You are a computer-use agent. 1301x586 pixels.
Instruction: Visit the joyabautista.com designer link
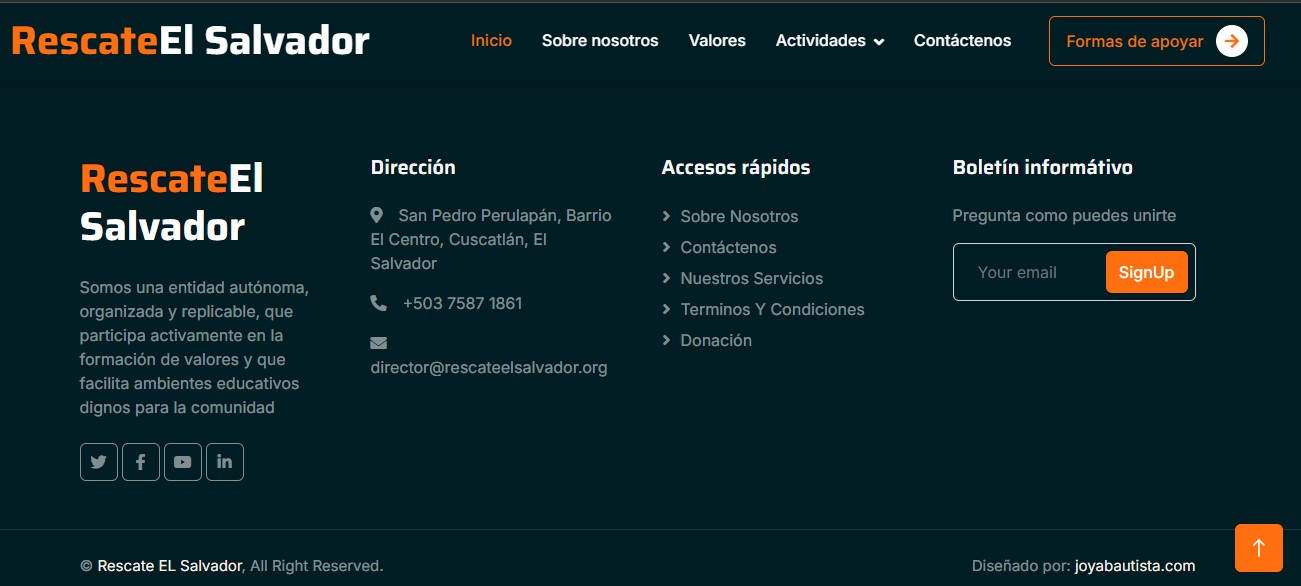coord(1135,566)
